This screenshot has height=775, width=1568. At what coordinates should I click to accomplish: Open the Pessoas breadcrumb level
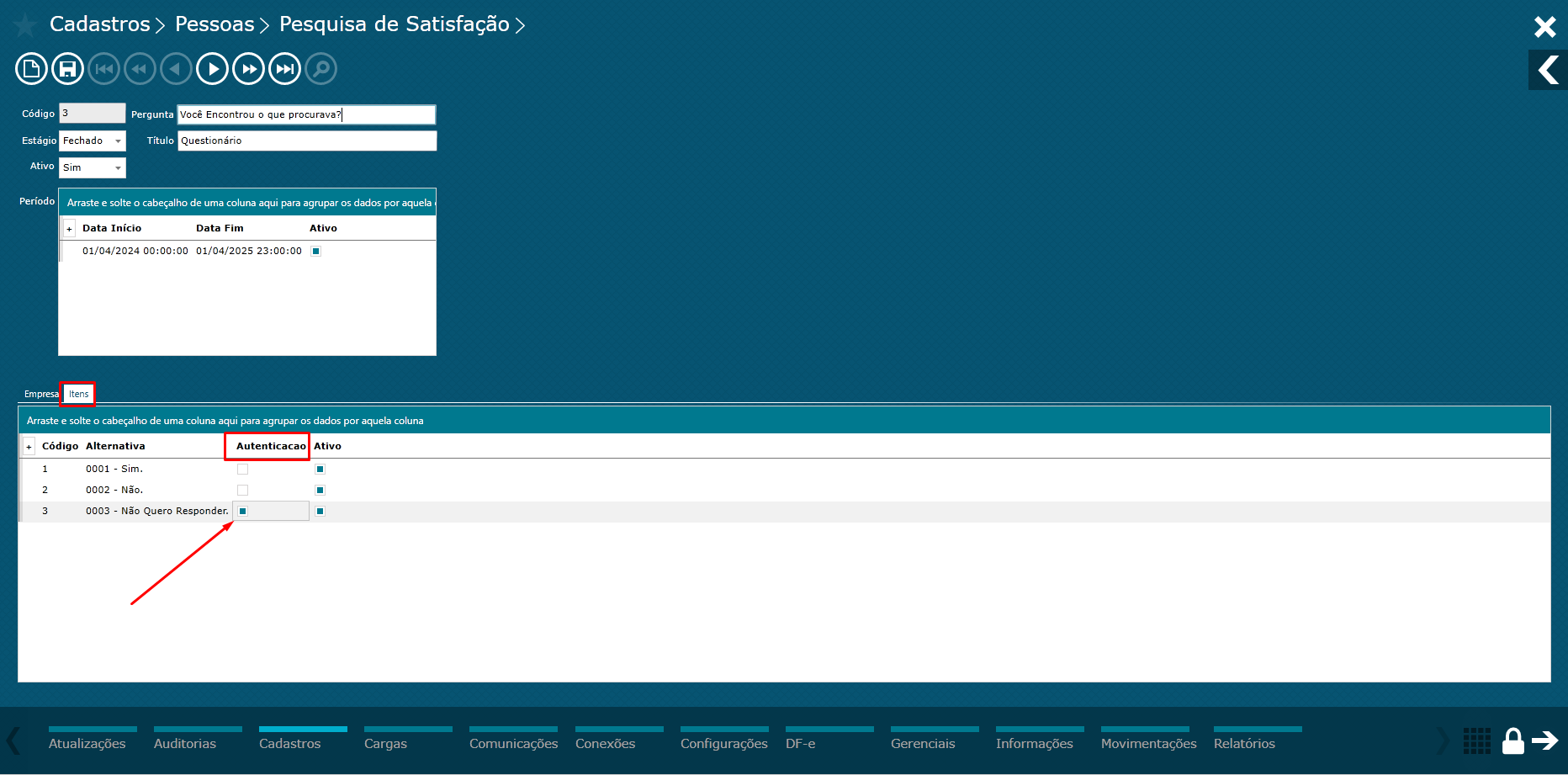coord(215,24)
